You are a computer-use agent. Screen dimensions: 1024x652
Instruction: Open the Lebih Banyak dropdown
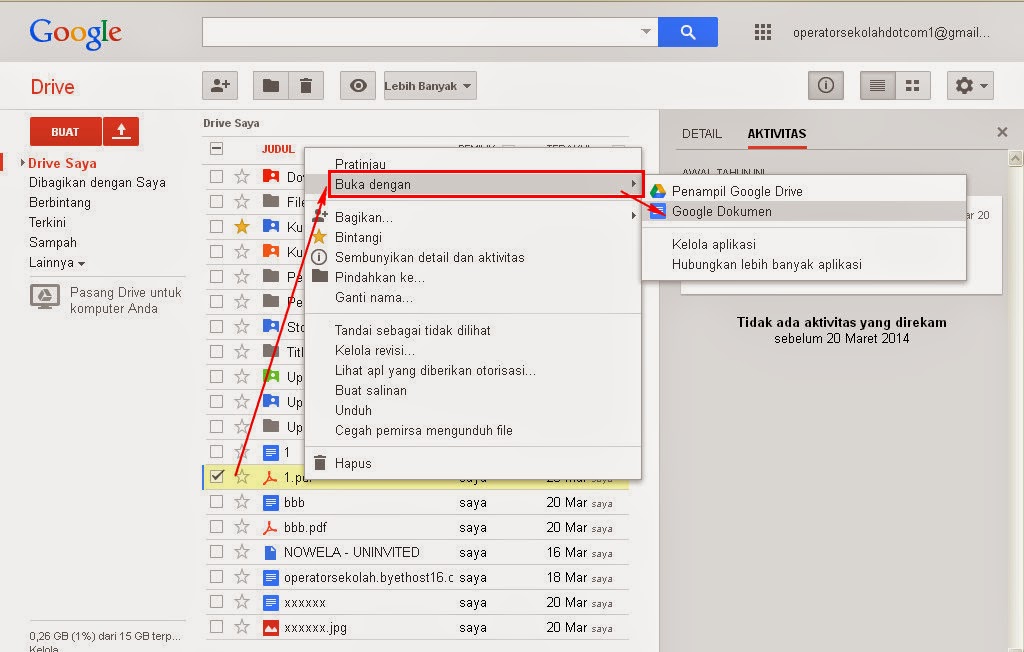point(428,85)
